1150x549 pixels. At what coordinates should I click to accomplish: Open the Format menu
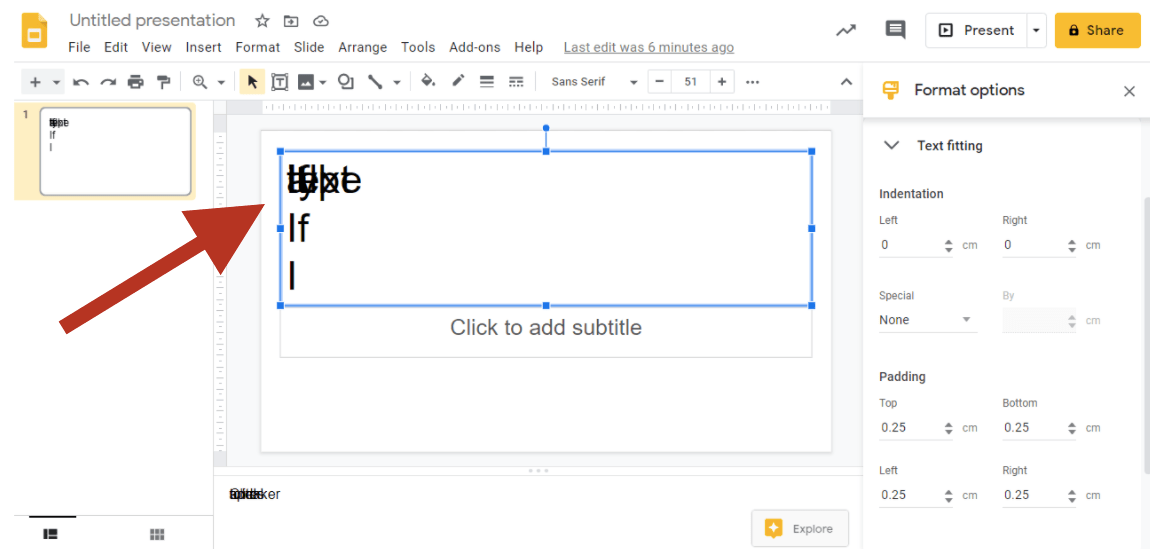(x=257, y=48)
